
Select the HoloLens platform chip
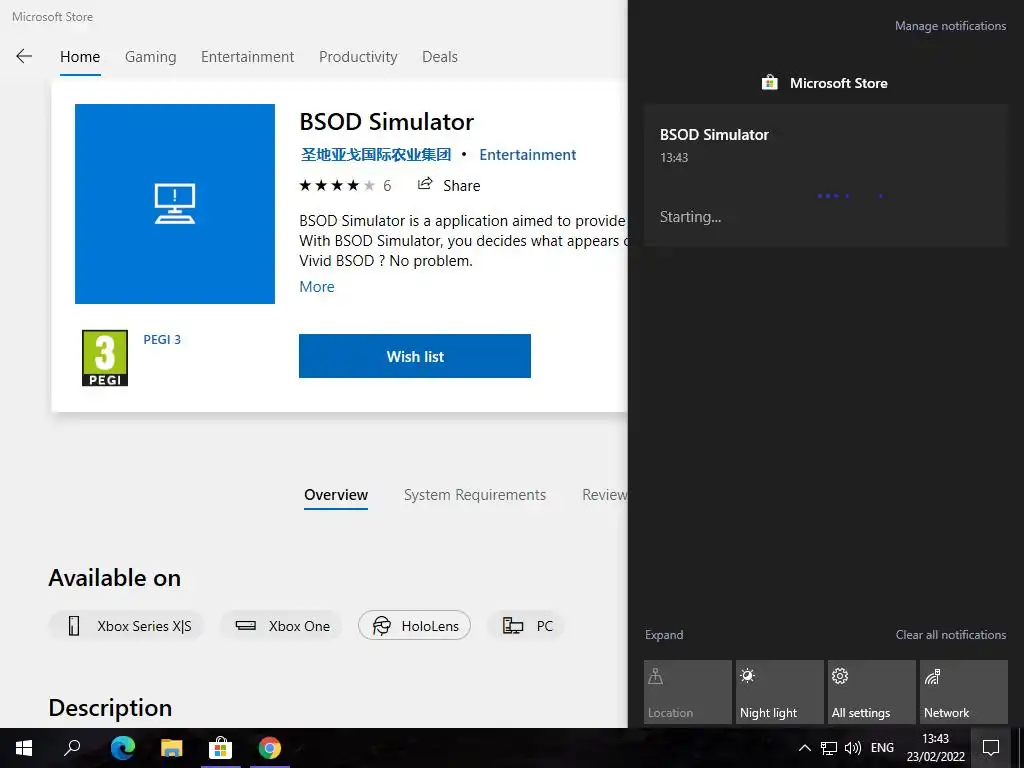tap(415, 626)
